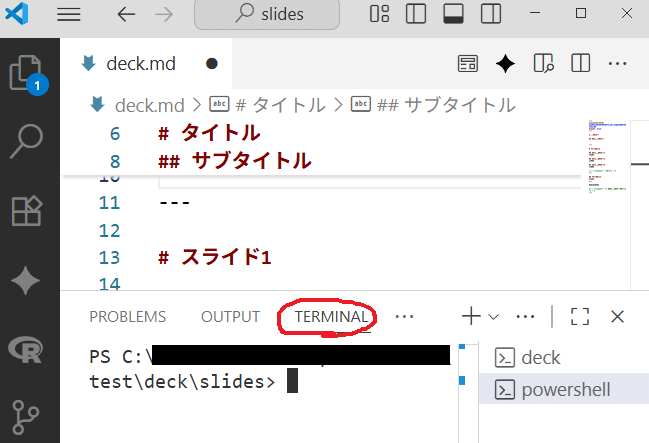Open the R extension view in activity bar
This screenshot has width=649, height=443.
coord(26,349)
